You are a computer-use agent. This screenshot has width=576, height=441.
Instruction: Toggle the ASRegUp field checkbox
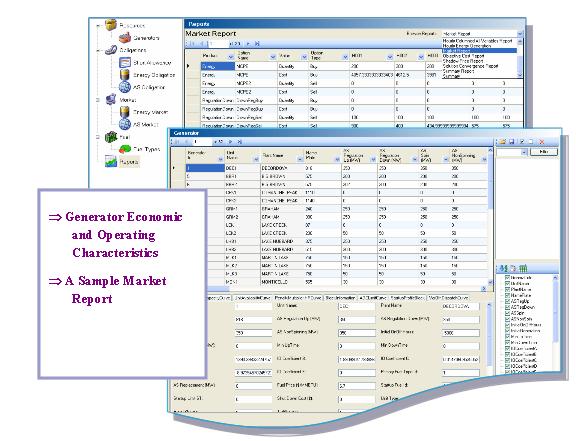tap(507, 301)
